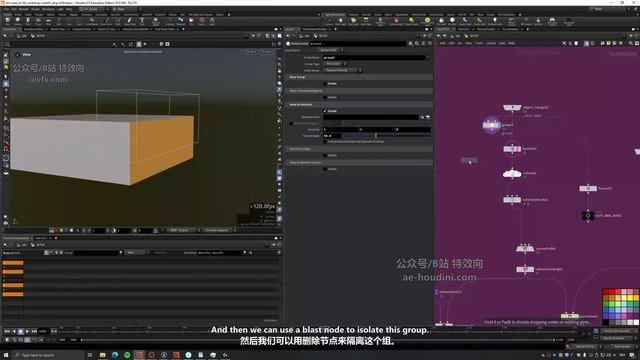Select the blast11 node on the right

coord(588,188)
